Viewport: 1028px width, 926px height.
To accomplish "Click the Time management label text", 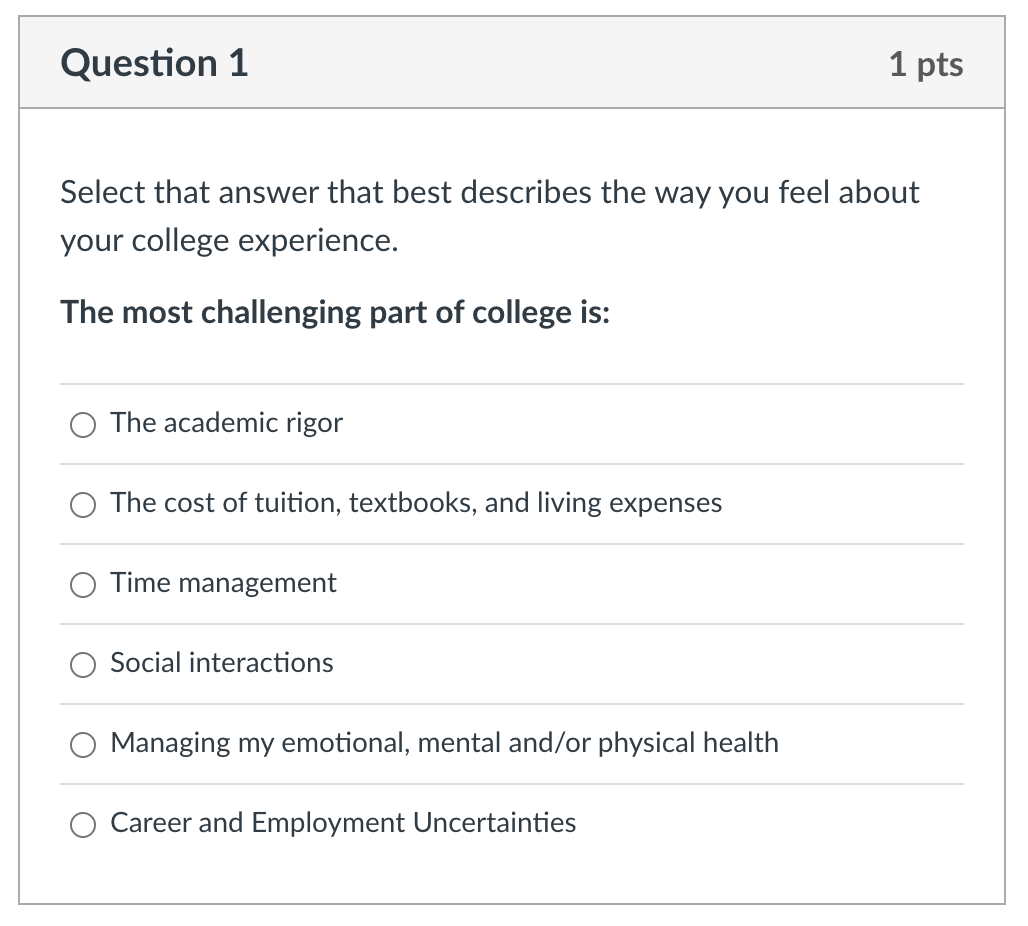I will coord(222,583).
